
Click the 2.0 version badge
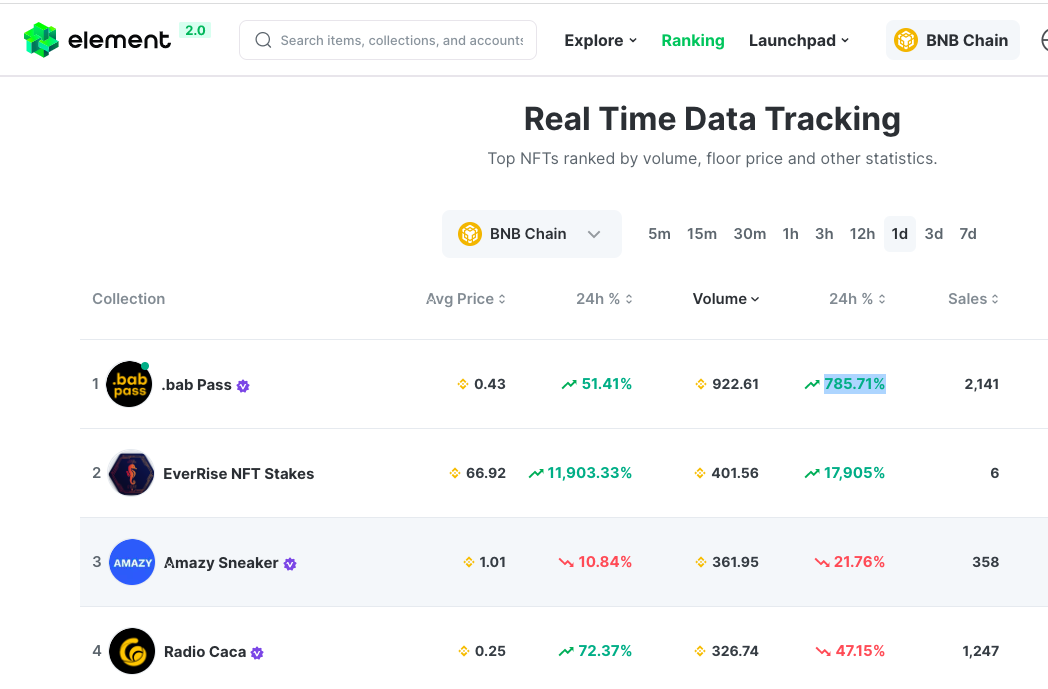195,30
